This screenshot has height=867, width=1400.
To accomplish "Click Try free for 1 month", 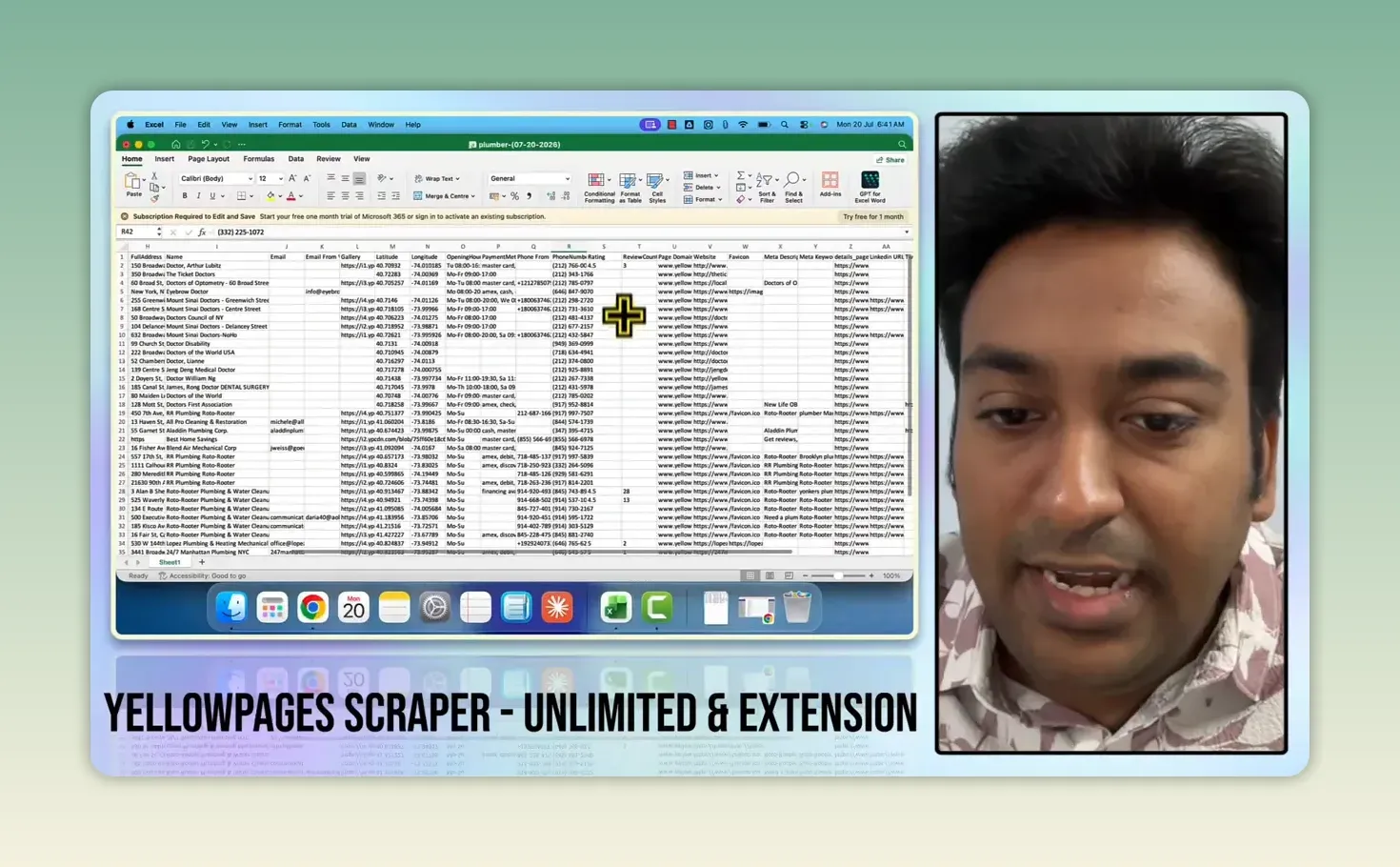I will pos(873,217).
